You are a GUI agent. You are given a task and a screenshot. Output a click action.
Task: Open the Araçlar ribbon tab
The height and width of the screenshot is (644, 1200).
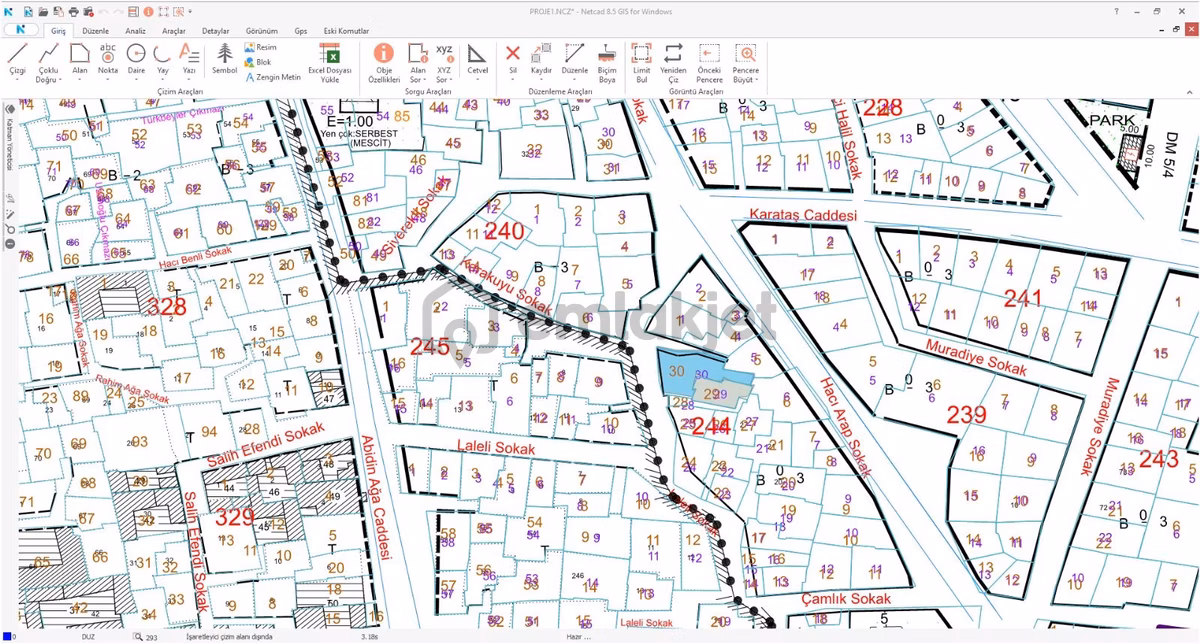174,31
